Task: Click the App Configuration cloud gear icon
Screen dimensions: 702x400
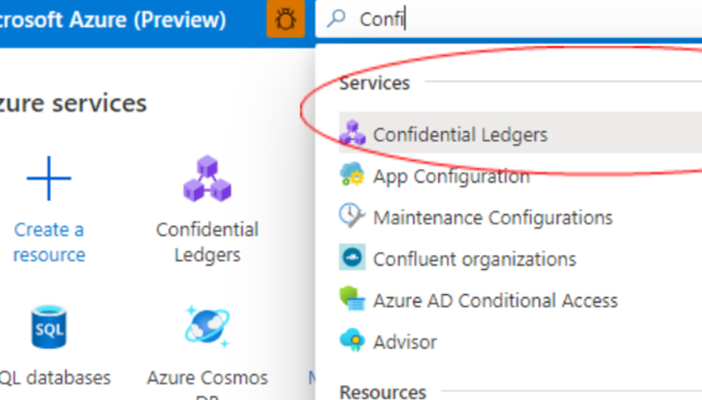Action: (352, 174)
